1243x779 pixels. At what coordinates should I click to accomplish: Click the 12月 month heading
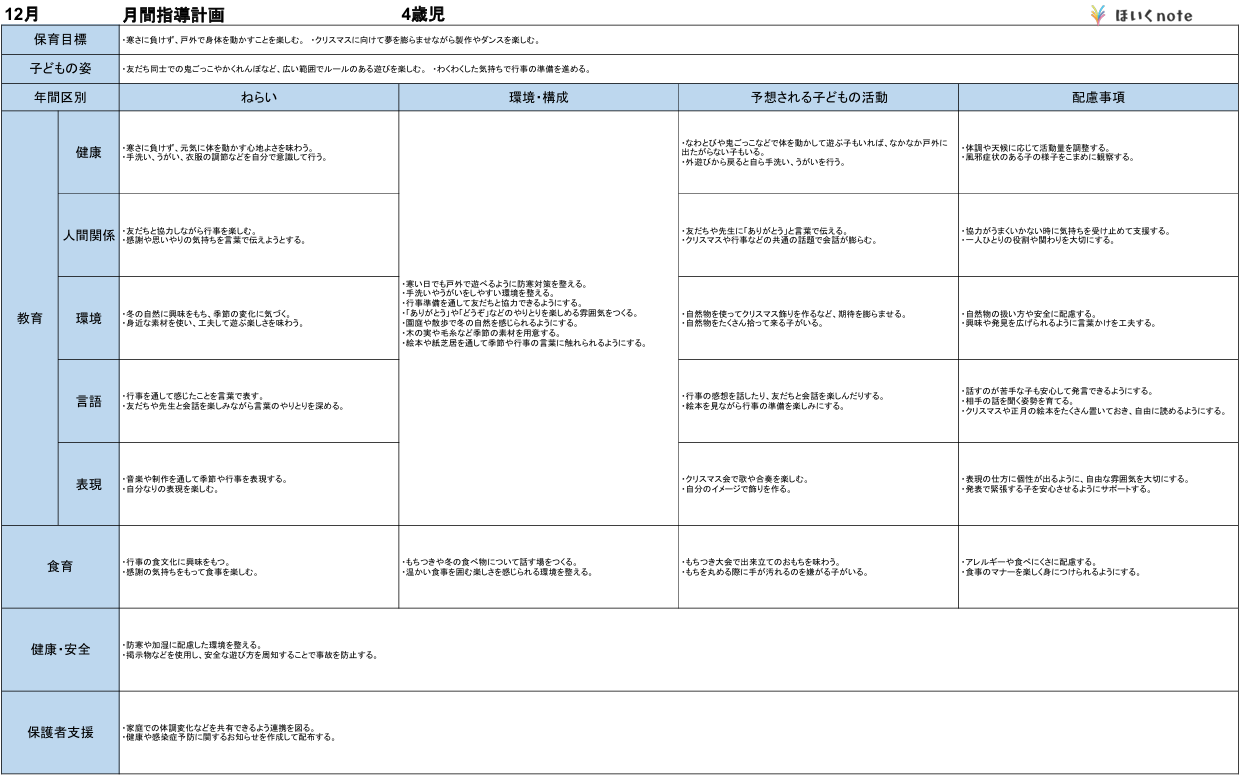pos(21,14)
